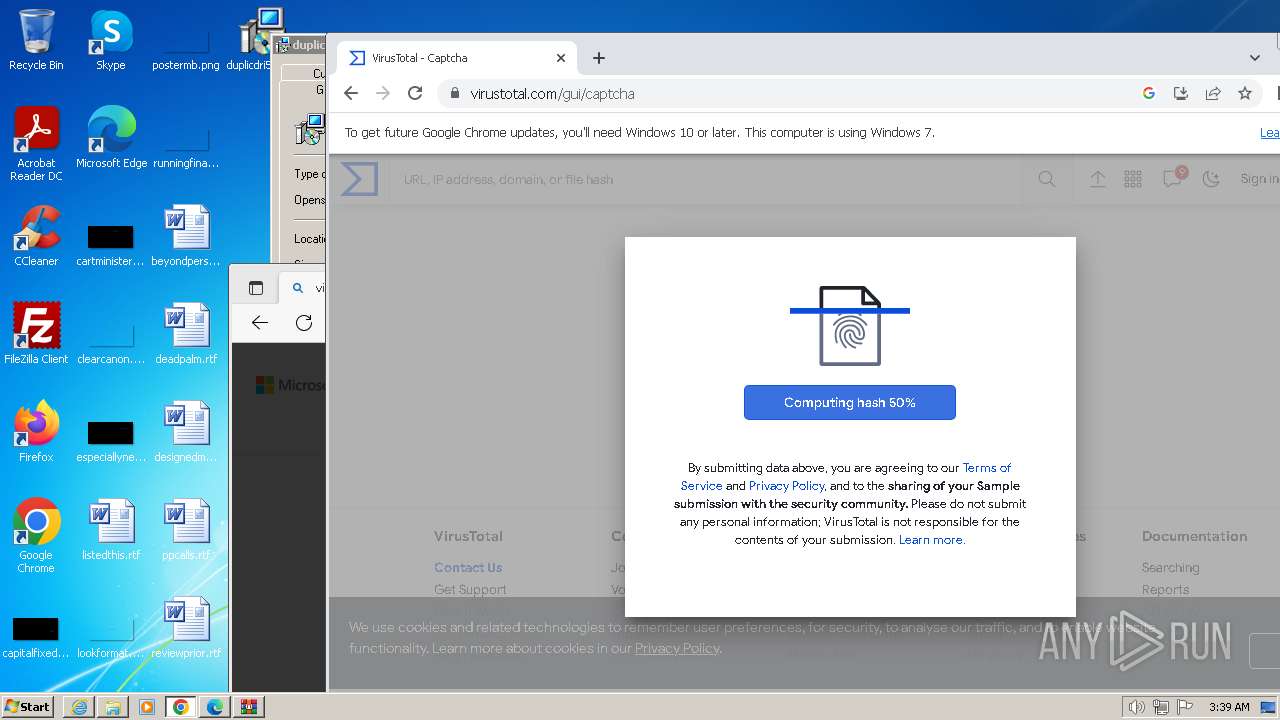Image resolution: width=1280 pixels, height=720 pixels.
Task: Close the VirusTotal - Captcha tab
Action: pos(561,58)
